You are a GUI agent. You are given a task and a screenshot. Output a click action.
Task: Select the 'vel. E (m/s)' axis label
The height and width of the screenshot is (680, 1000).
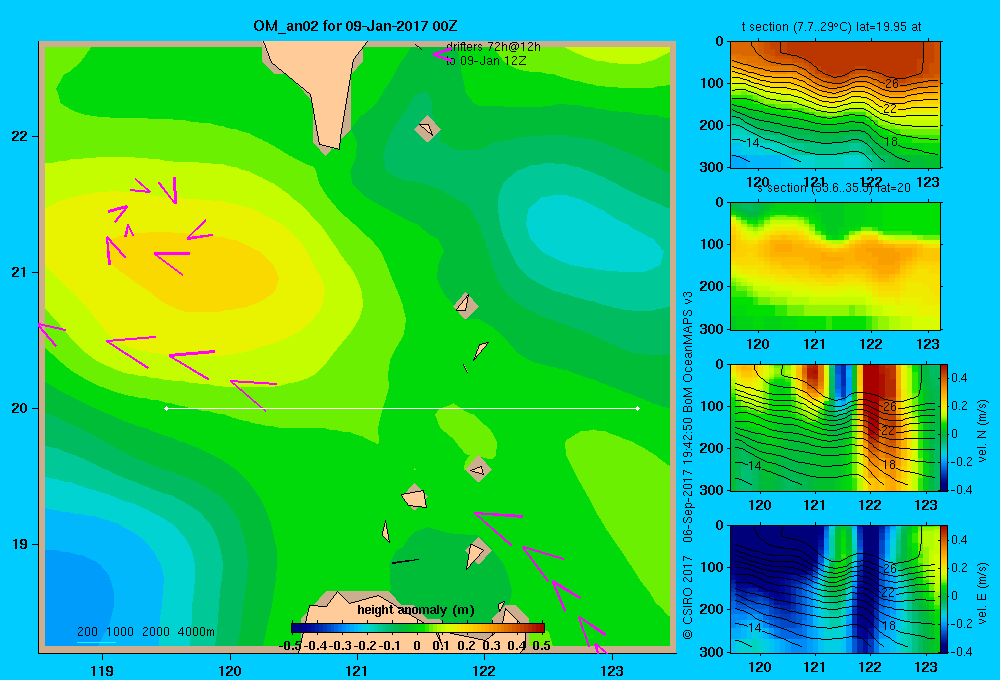coord(983,593)
